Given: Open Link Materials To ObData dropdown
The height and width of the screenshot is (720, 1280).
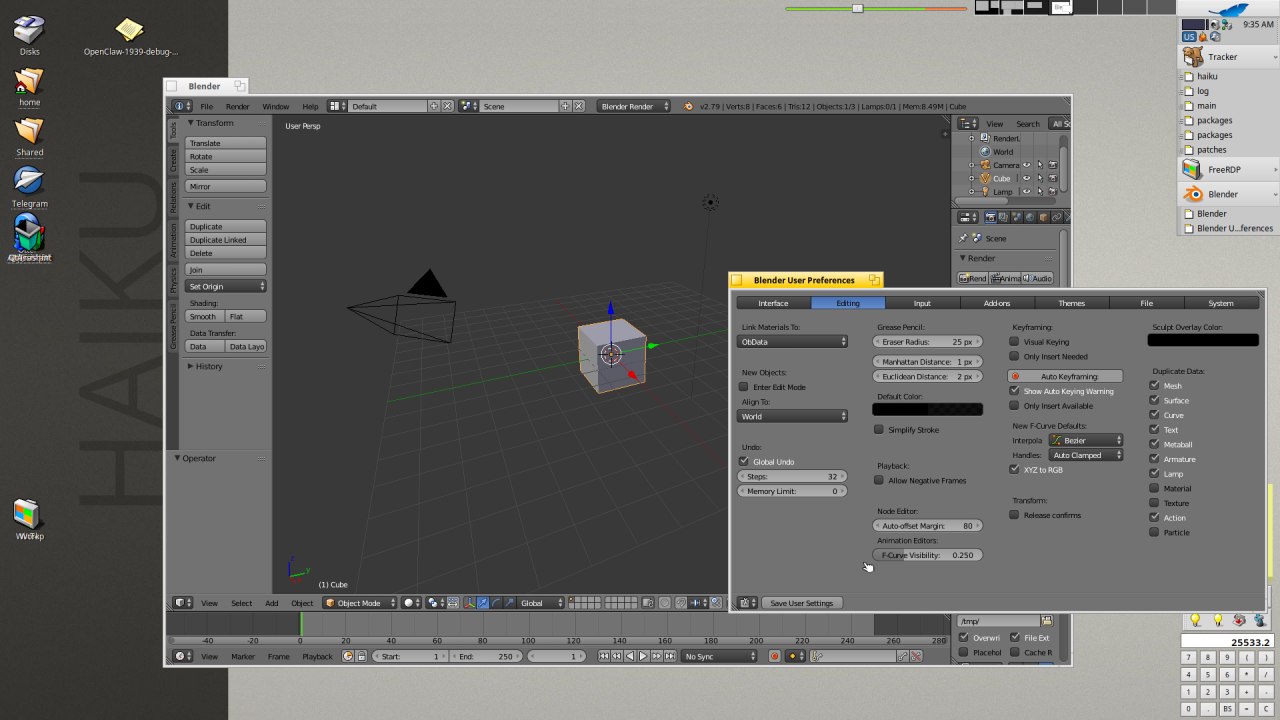Looking at the screenshot, I should pyautogui.click(x=792, y=342).
